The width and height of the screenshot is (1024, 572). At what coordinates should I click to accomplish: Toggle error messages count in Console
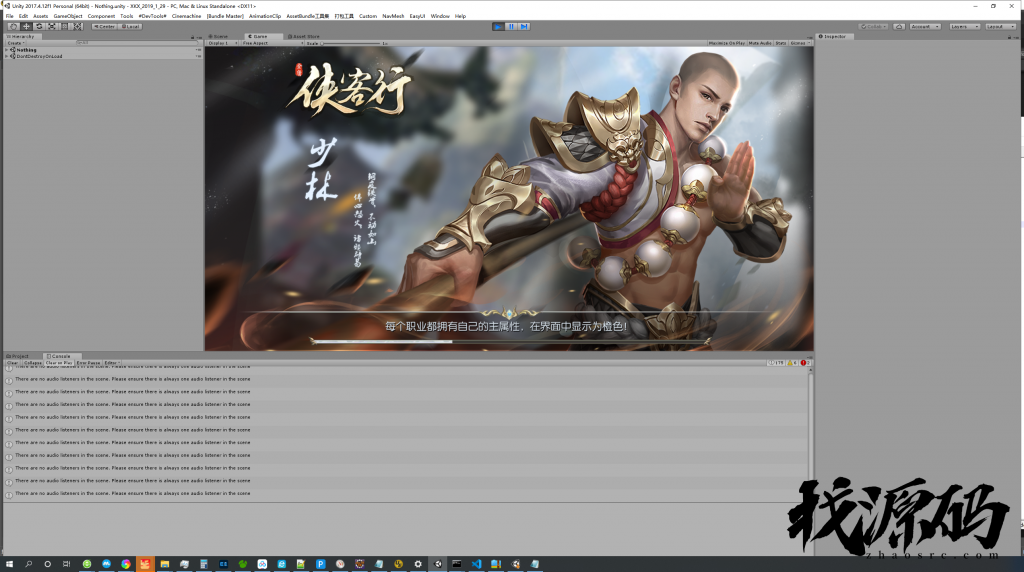click(x=805, y=362)
